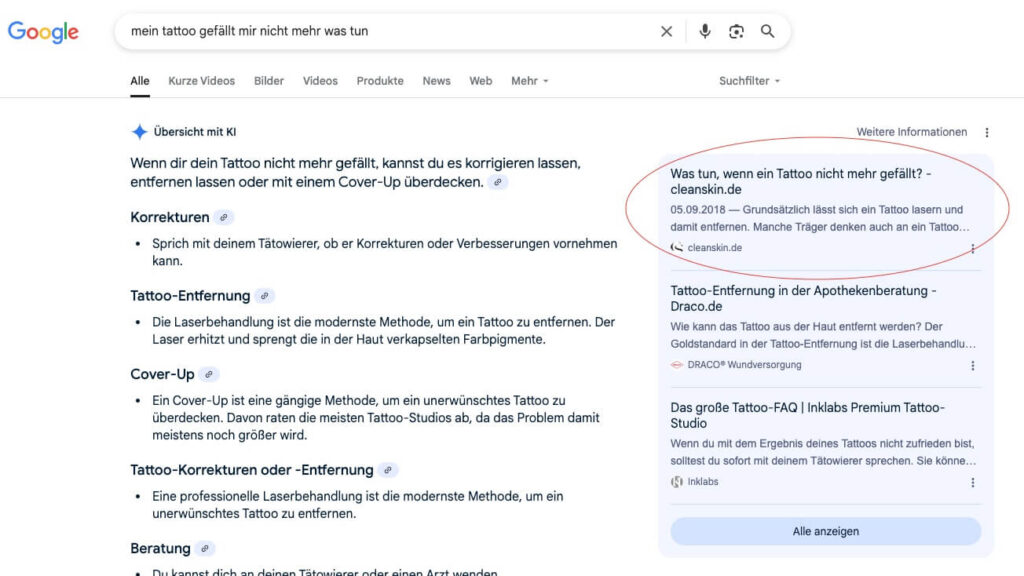1024x576 pixels.
Task: Click the DRACO Wundversorgung favicon
Action: [677, 364]
